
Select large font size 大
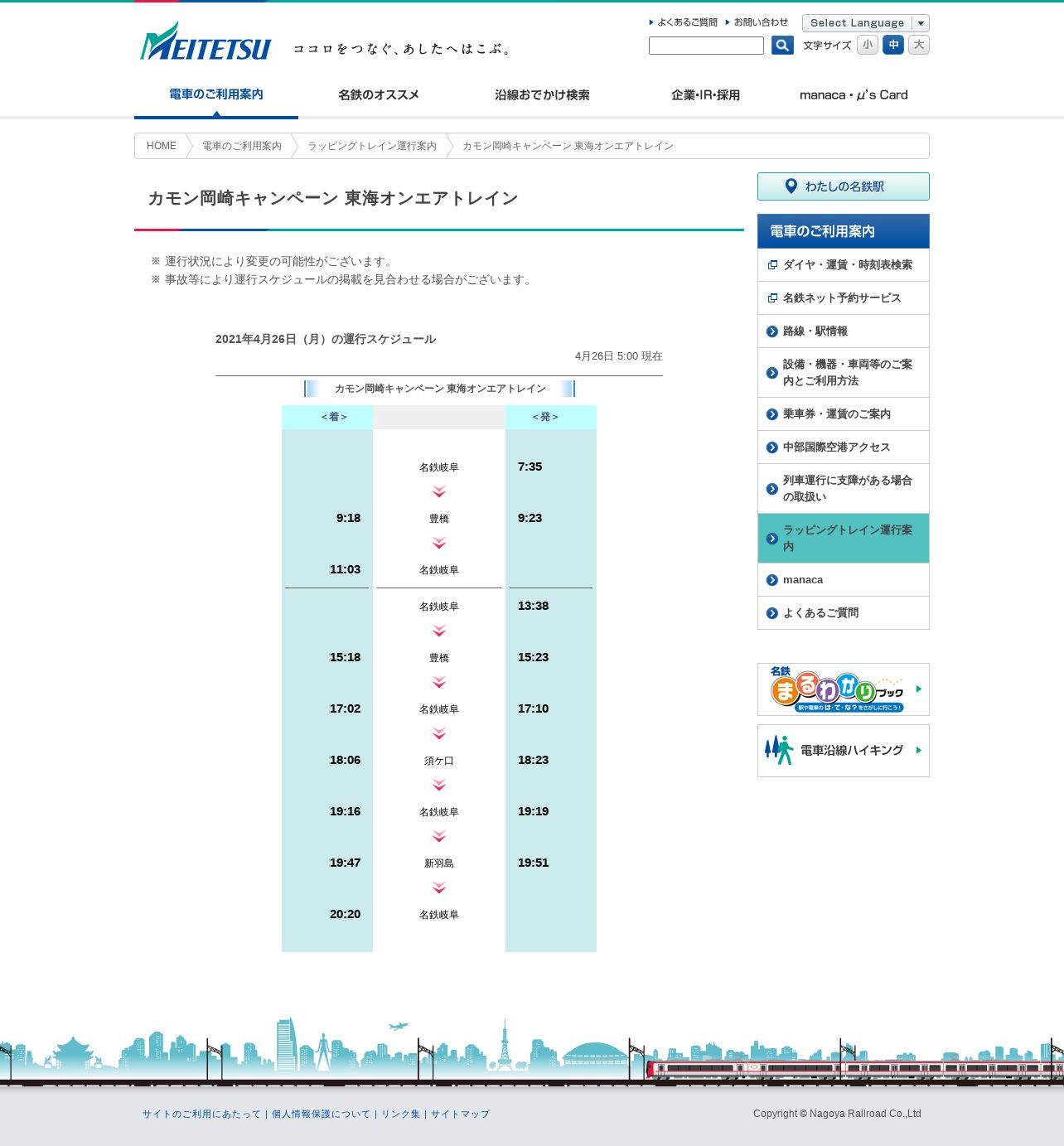[x=919, y=45]
